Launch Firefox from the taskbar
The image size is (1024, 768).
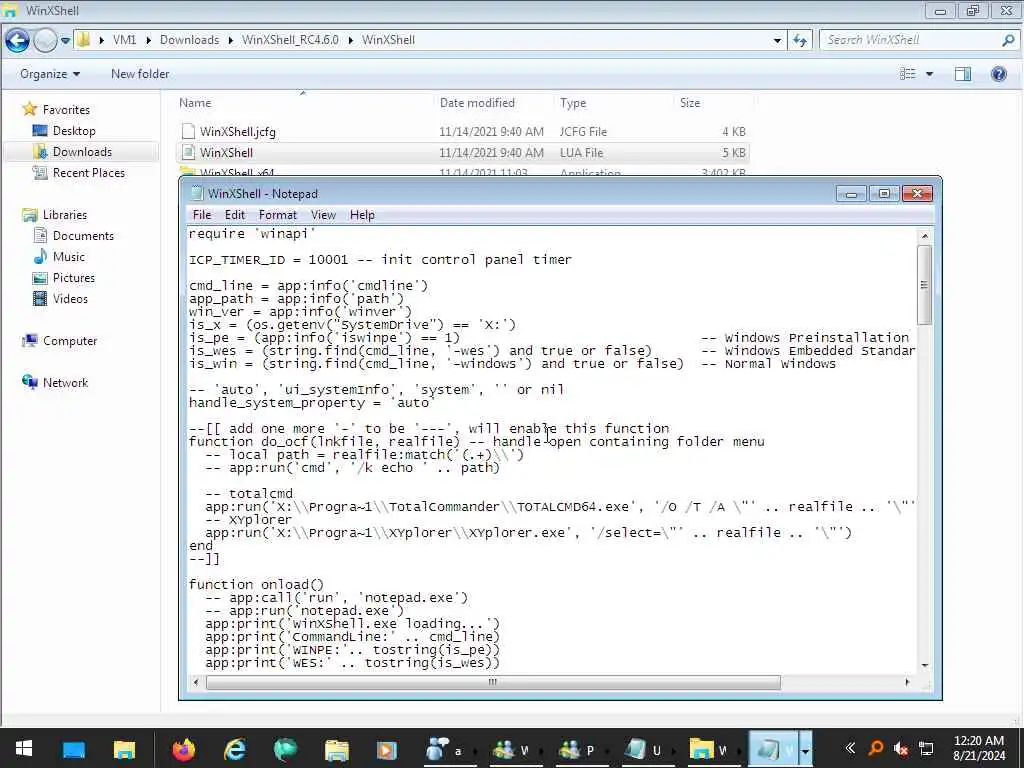coord(184,750)
